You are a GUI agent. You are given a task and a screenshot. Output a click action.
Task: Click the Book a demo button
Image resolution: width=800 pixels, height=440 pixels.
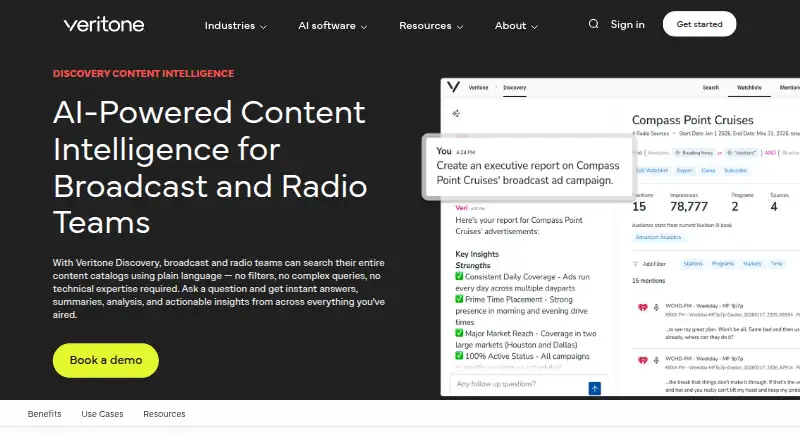(x=106, y=360)
